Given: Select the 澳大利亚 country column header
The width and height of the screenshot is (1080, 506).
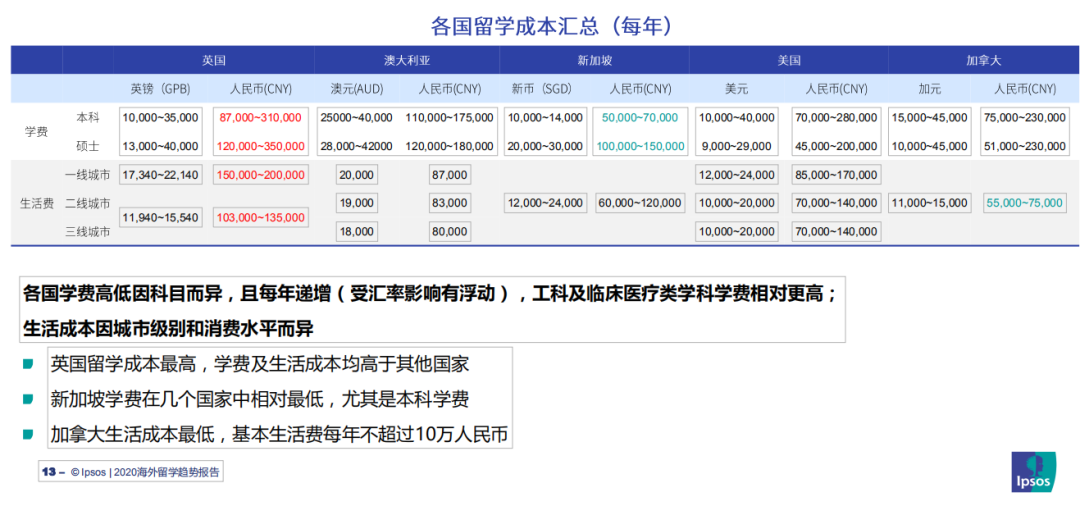Looking at the screenshot, I should (x=406, y=60).
